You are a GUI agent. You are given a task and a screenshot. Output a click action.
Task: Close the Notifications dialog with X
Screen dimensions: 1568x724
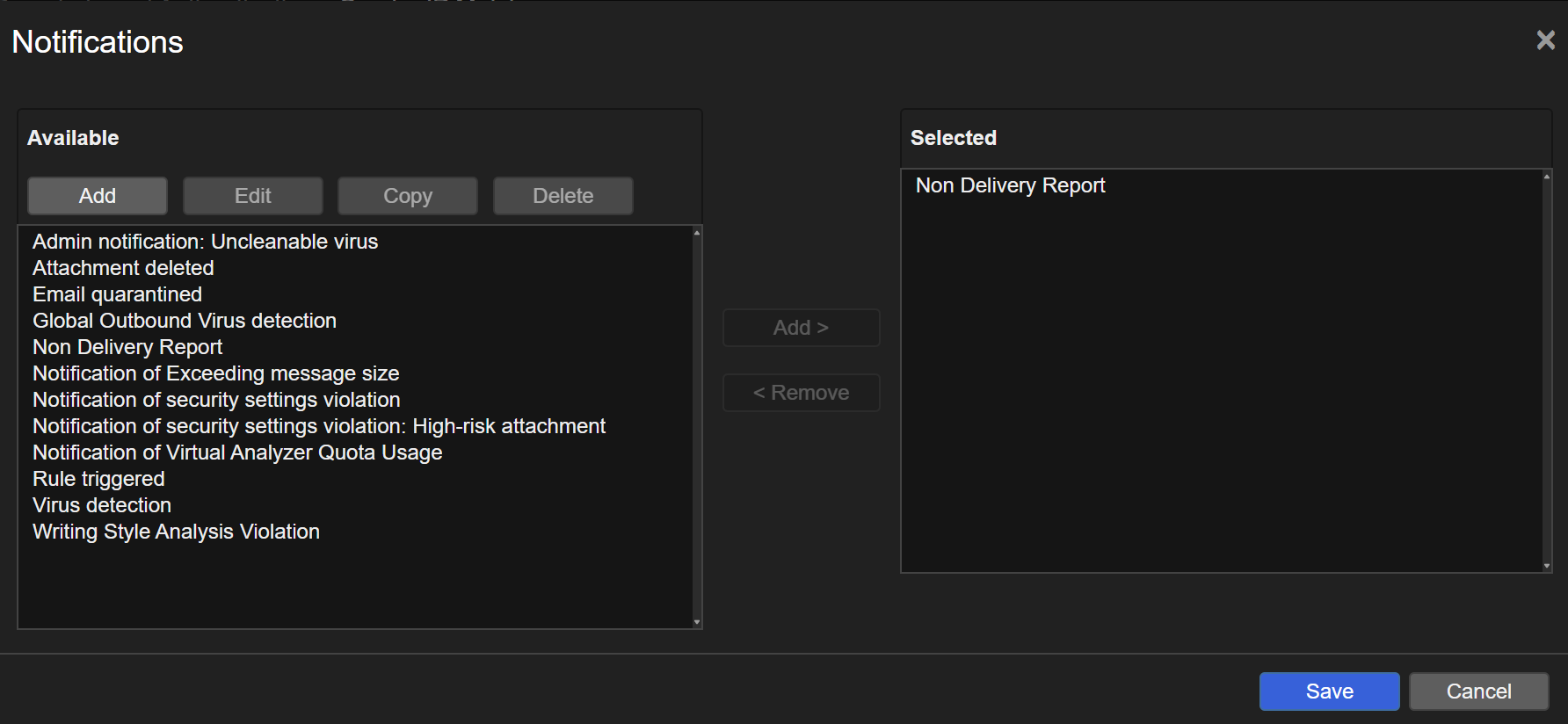(x=1545, y=40)
